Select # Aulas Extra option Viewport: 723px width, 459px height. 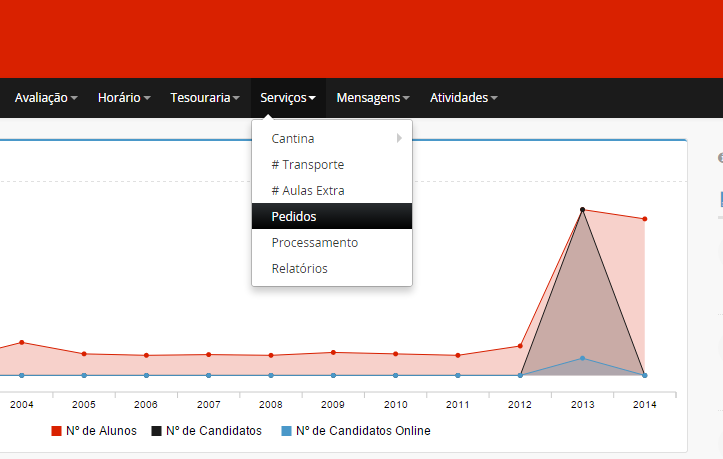click(308, 190)
